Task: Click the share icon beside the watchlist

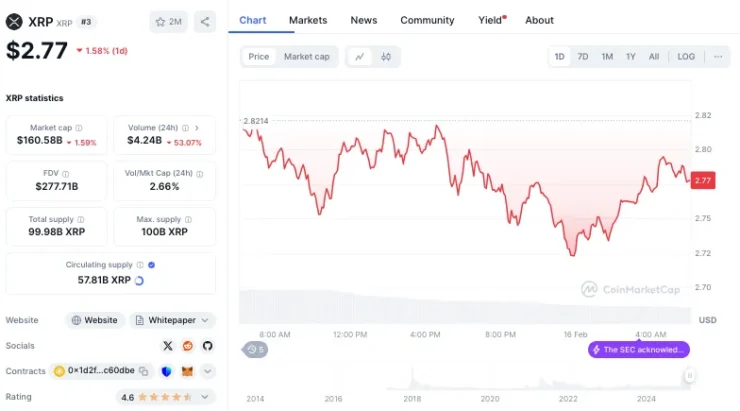Action: (x=204, y=21)
